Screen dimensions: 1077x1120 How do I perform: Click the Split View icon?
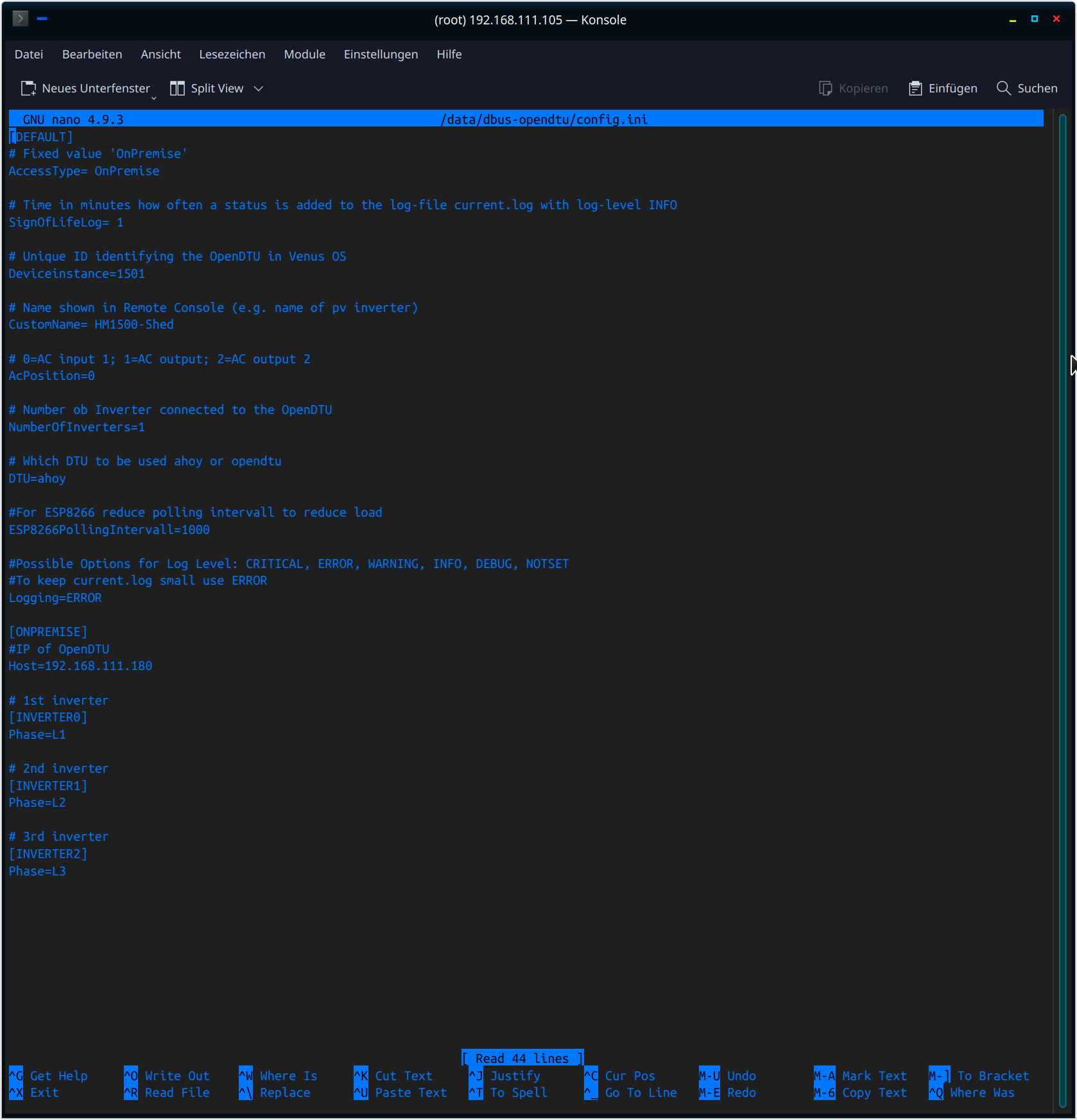(x=177, y=88)
